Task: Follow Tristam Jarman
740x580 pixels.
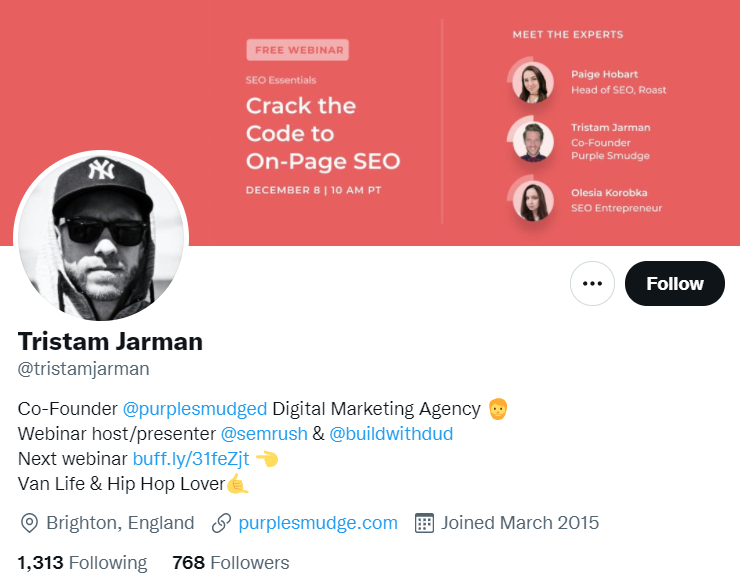Action: click(x=674, y=283)
